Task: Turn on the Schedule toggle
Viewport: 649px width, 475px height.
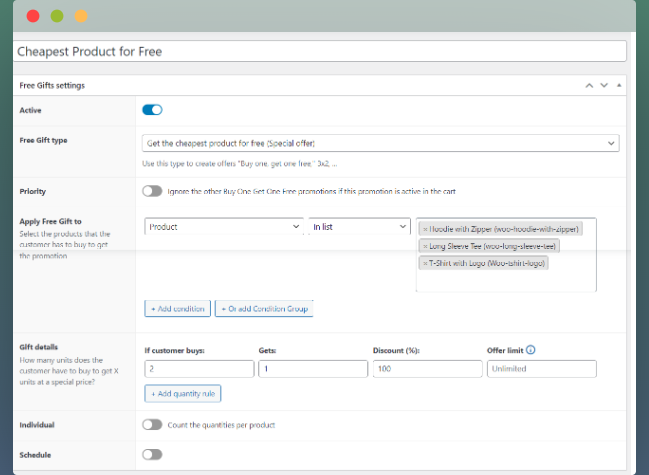Action: click(152, 455)
